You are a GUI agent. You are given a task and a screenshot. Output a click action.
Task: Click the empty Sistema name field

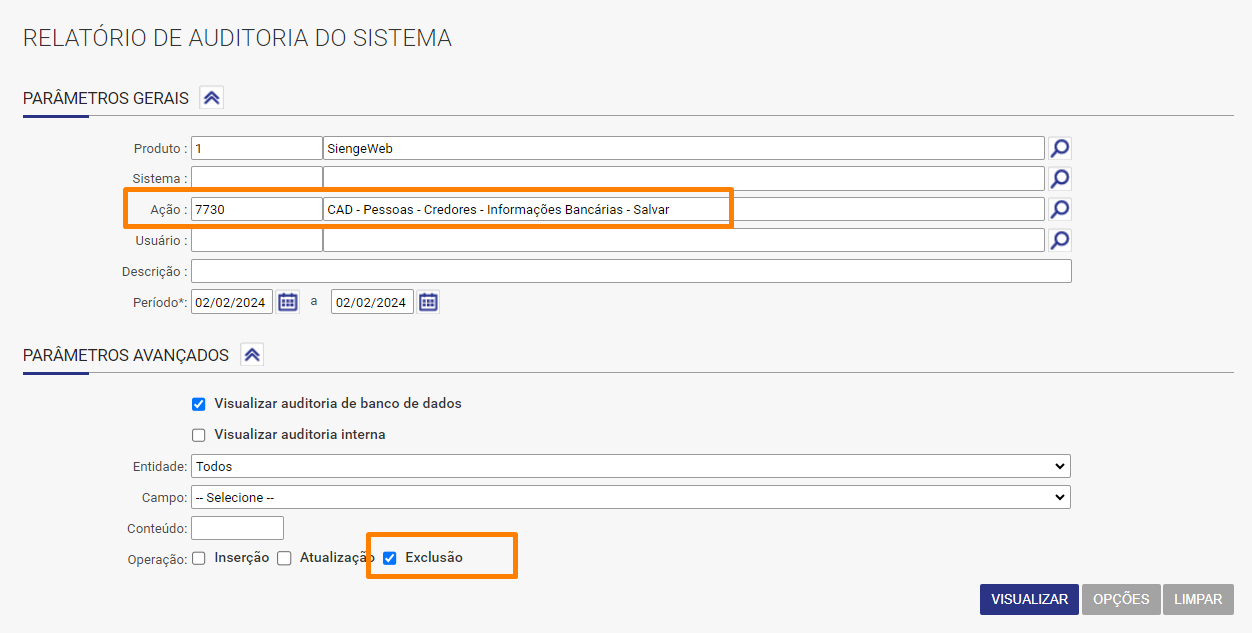(684, 179)
